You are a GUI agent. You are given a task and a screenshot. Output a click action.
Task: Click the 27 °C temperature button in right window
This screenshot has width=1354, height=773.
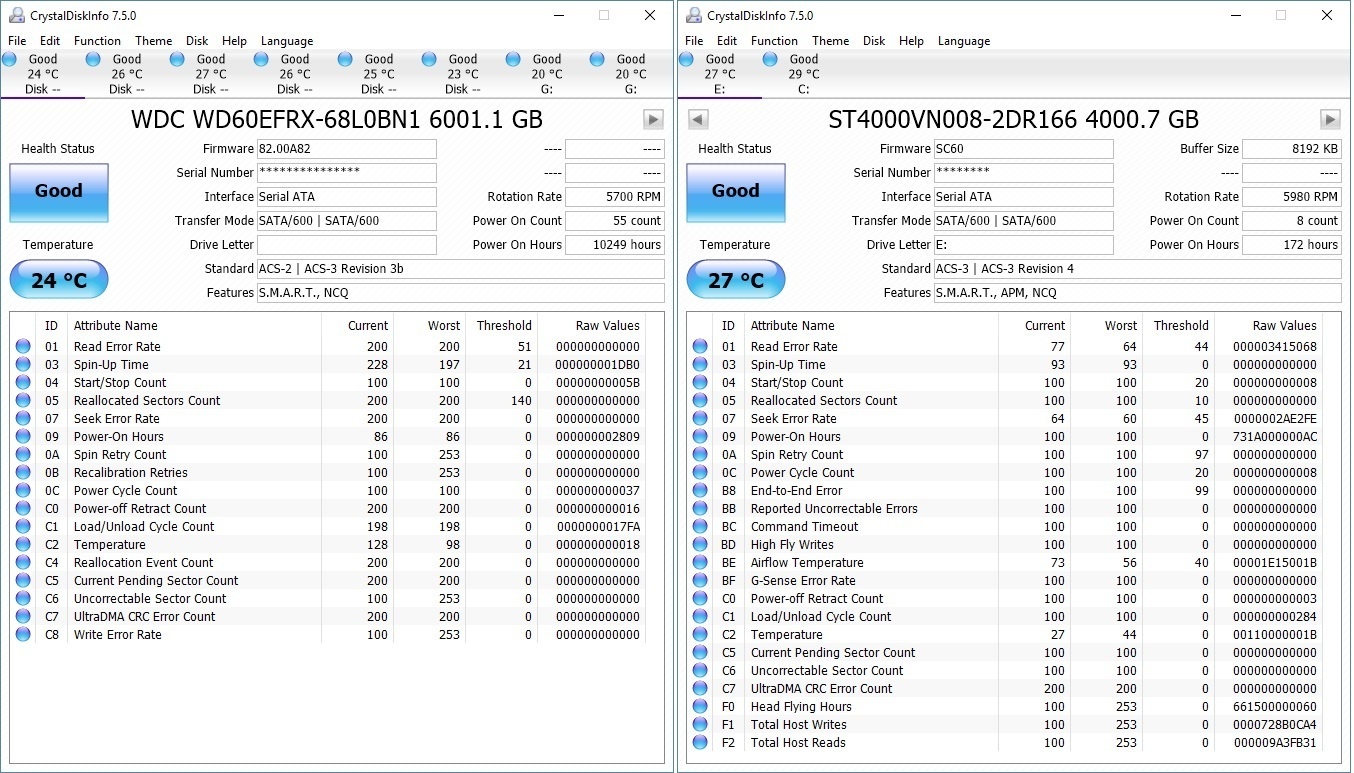coord(736,280)
